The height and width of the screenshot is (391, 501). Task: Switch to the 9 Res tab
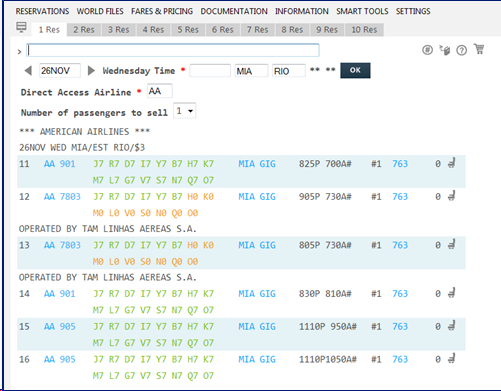click(x=327, y=30)
